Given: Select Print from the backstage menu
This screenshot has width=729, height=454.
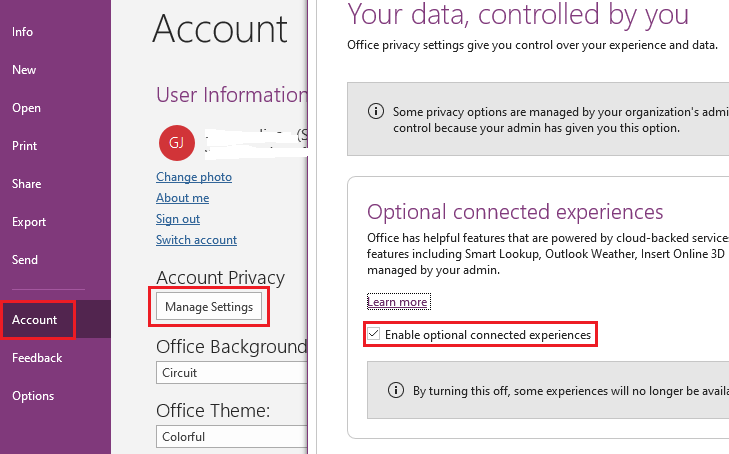Looking at the screenshot, I should (25, 146).
